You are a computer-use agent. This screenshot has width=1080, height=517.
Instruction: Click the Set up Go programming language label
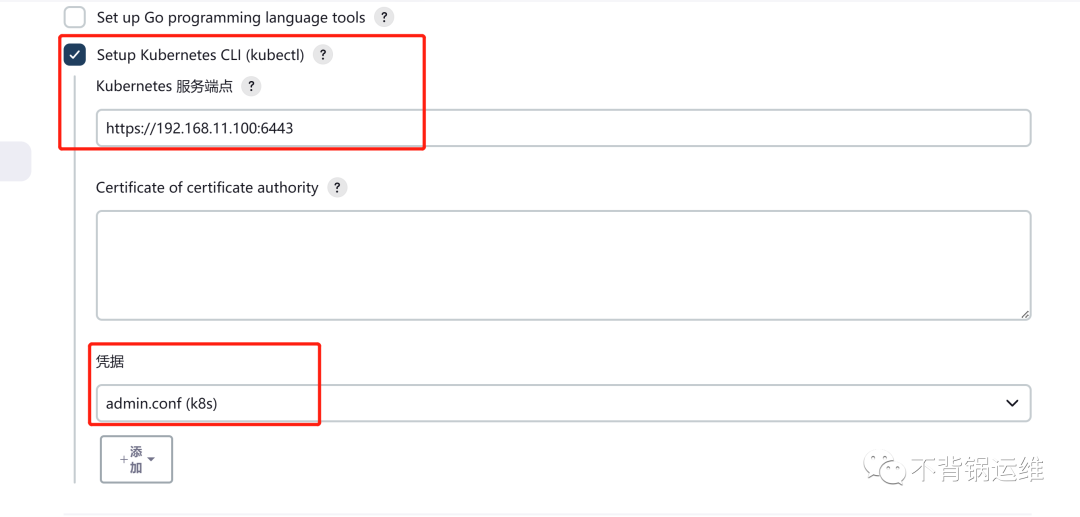(231, 17)
